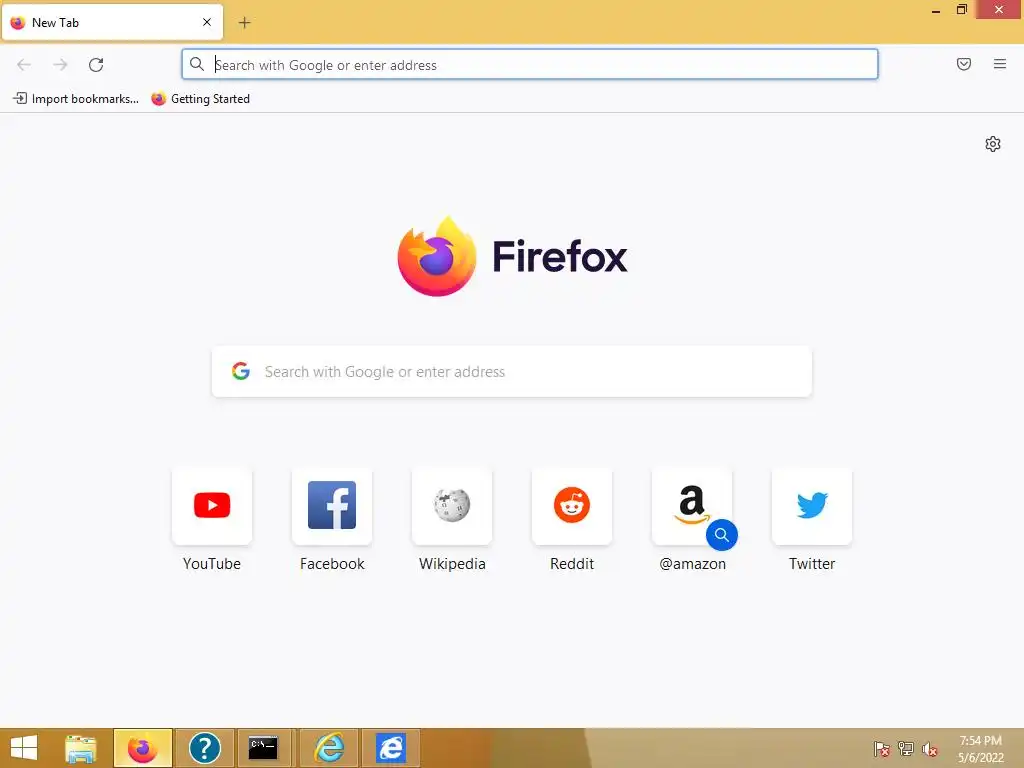
Task: Open the Facebook shortcut tile
Action: coord(332,506)
